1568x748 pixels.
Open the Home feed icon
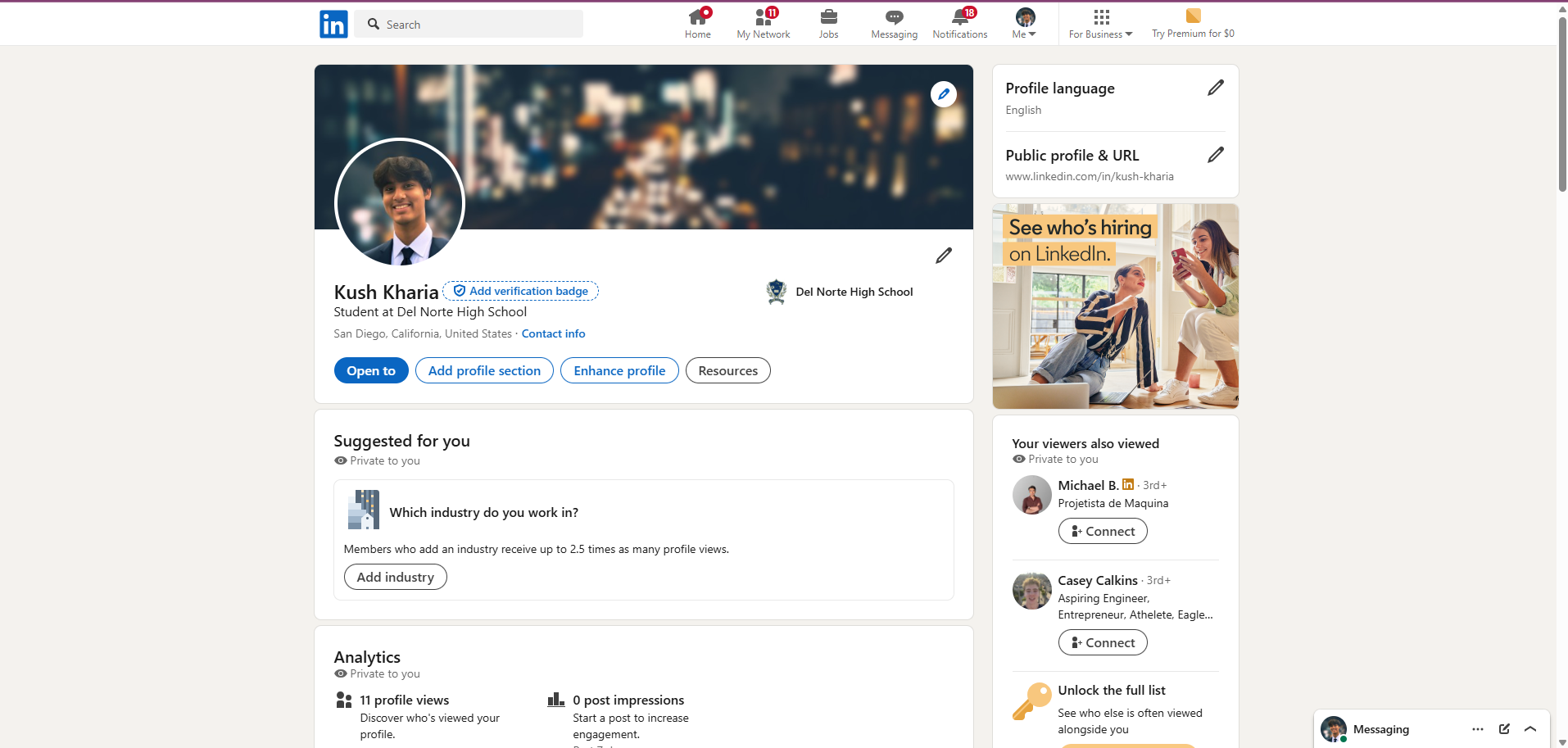pos(698,16)
